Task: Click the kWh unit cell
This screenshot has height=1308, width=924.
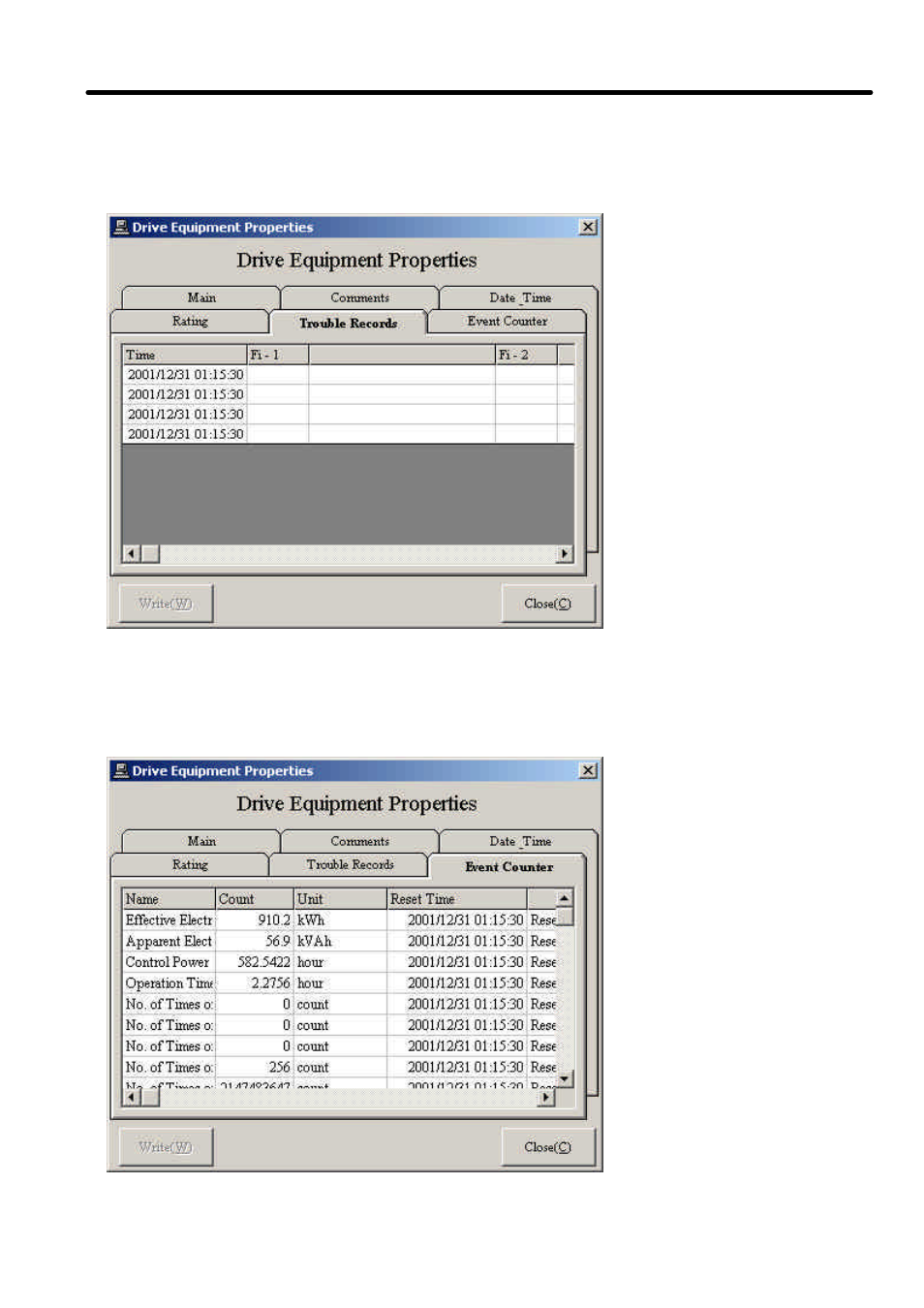Action: click(340, 920)
